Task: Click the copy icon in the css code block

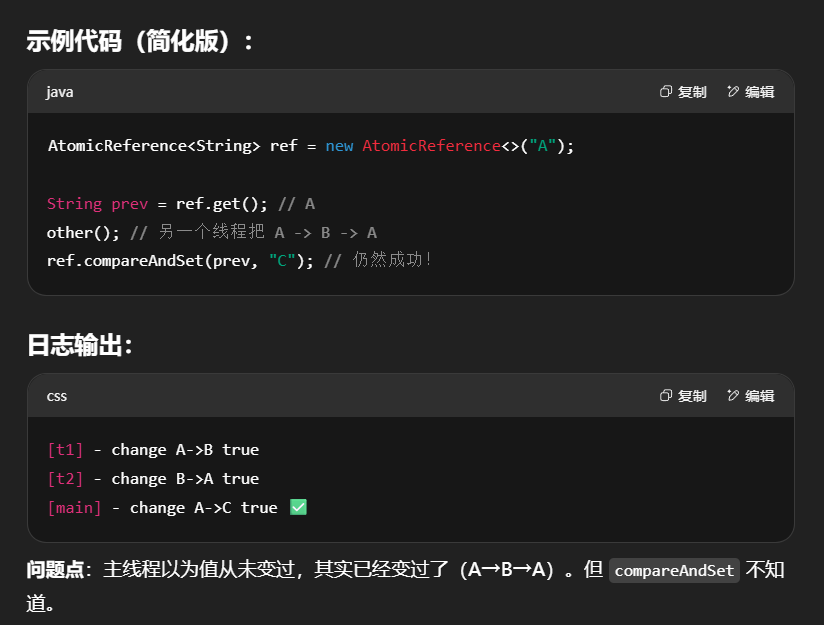Action: point(666,396)
